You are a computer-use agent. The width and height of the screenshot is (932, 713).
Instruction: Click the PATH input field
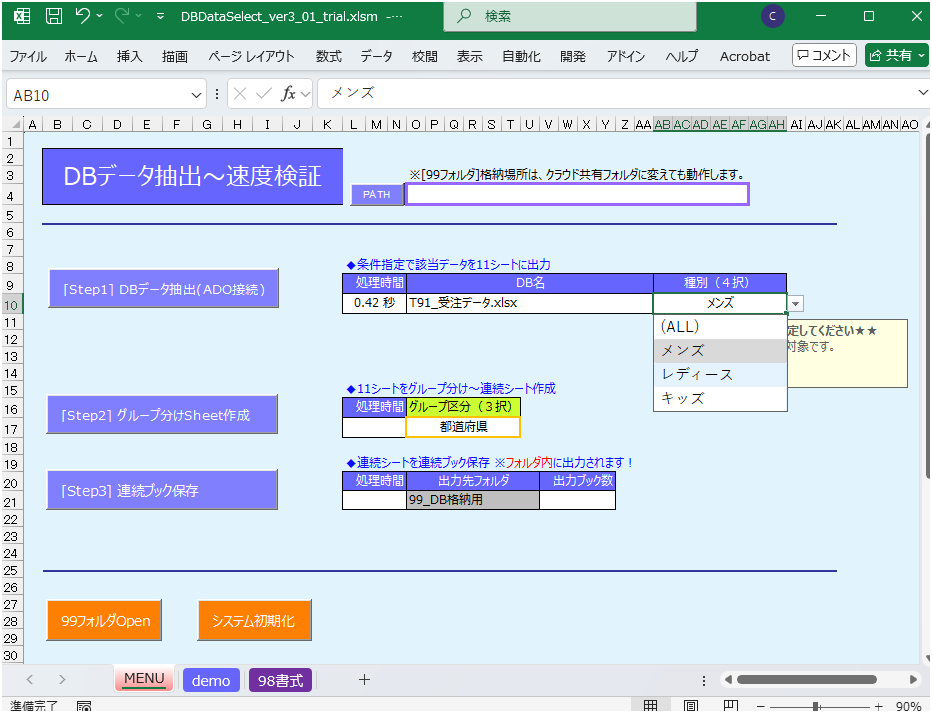[578, 194]
